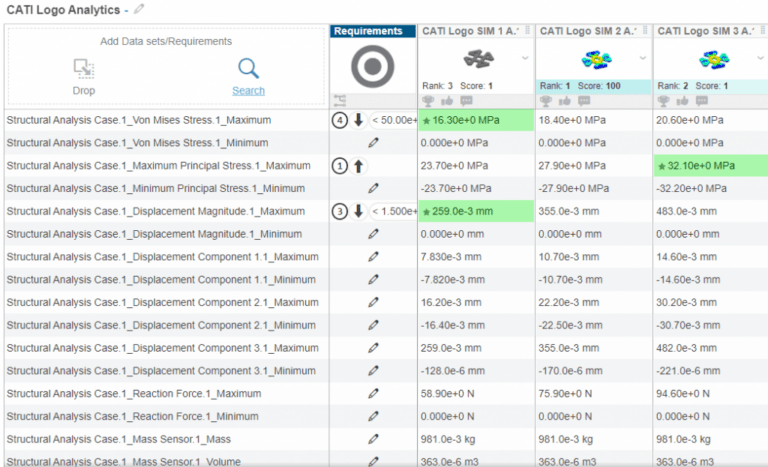The height and width of the screenshot is (467, 768).
Task: Click the trophy icon under CATI Logo SIM 1
Action: (x=428, y=101)
